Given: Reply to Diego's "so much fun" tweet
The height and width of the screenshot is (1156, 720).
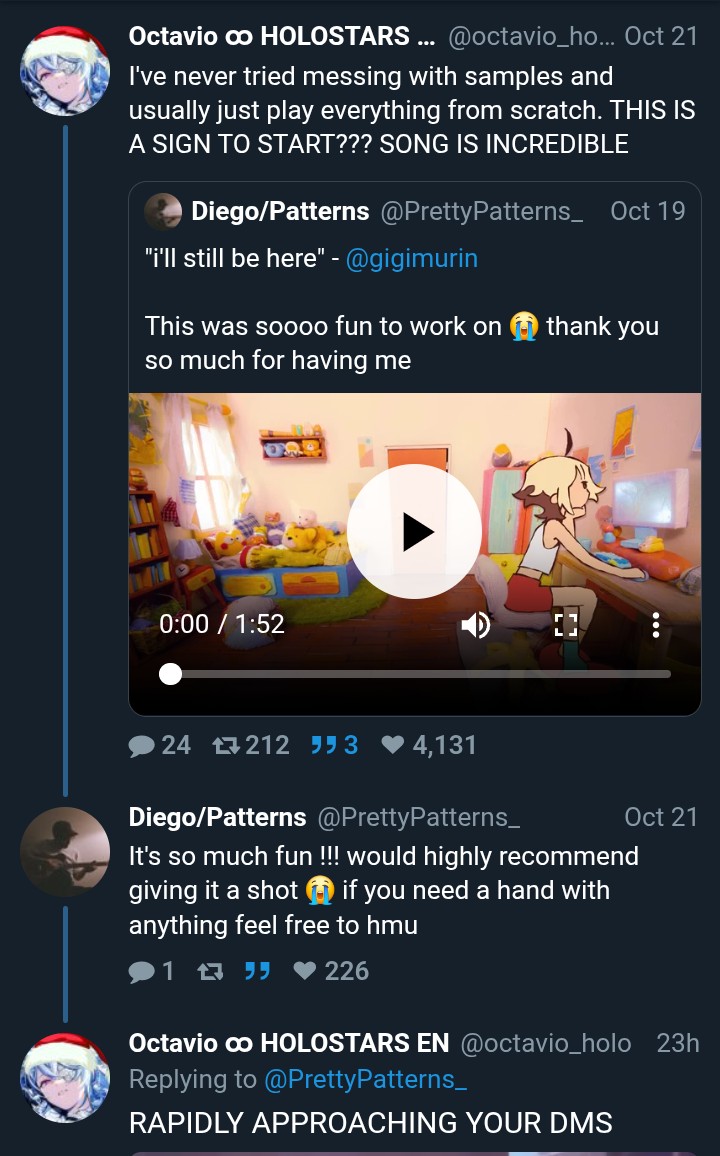Looking at the screenshot, I should pos(151,971).
